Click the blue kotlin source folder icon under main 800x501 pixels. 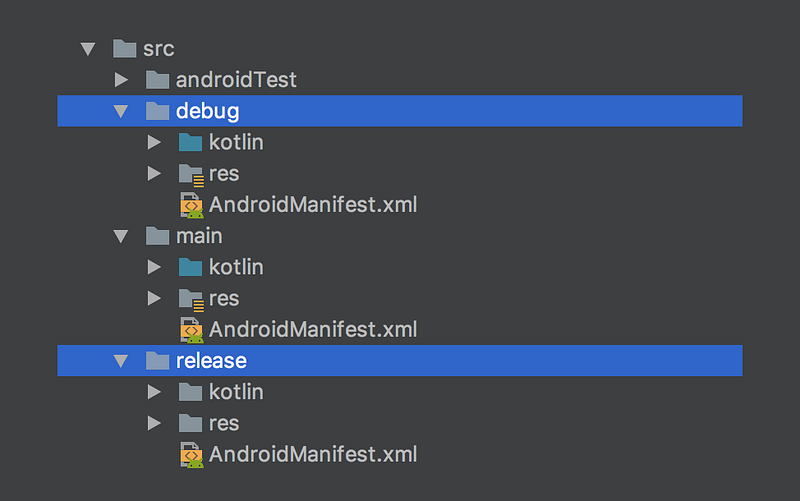coord(190,267)
